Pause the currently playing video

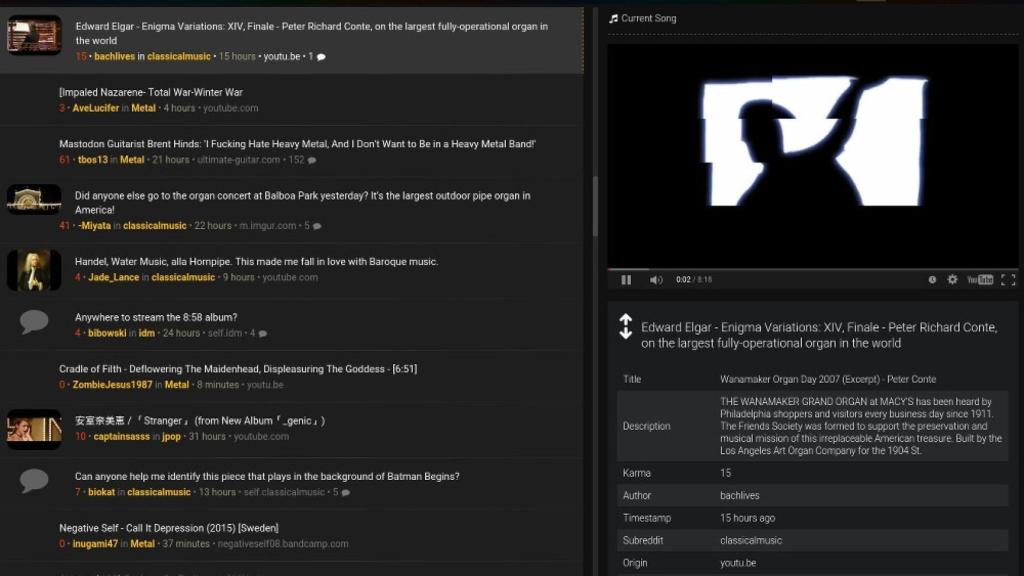(x=625, y=278)
